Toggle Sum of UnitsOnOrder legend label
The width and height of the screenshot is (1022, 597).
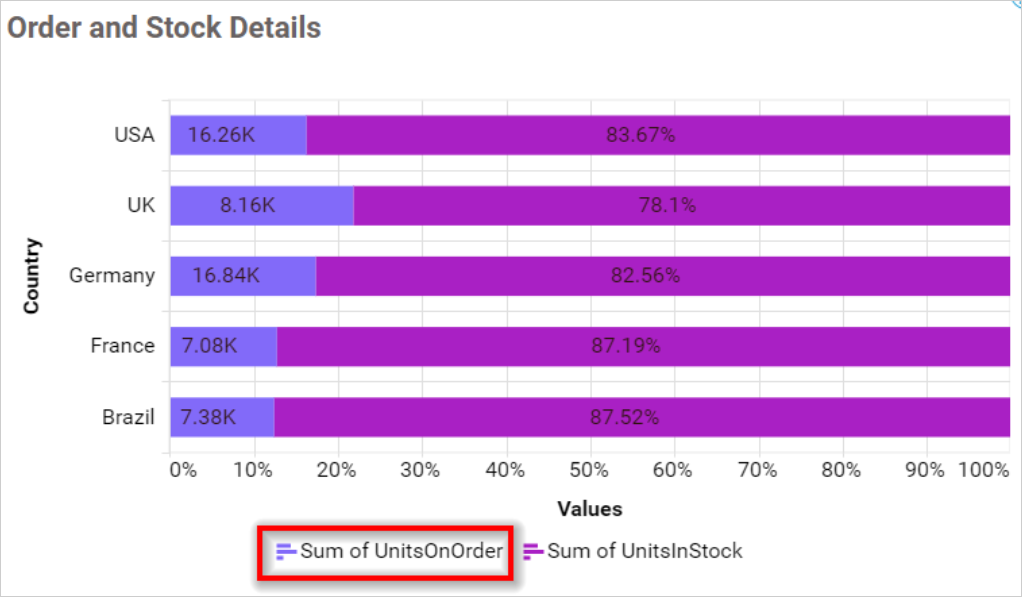pos(401,551)
